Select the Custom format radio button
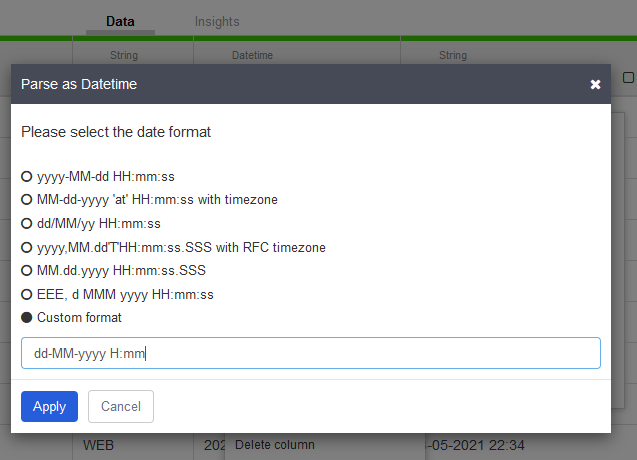This screenshot has height=460, width=637. (26, 317)
